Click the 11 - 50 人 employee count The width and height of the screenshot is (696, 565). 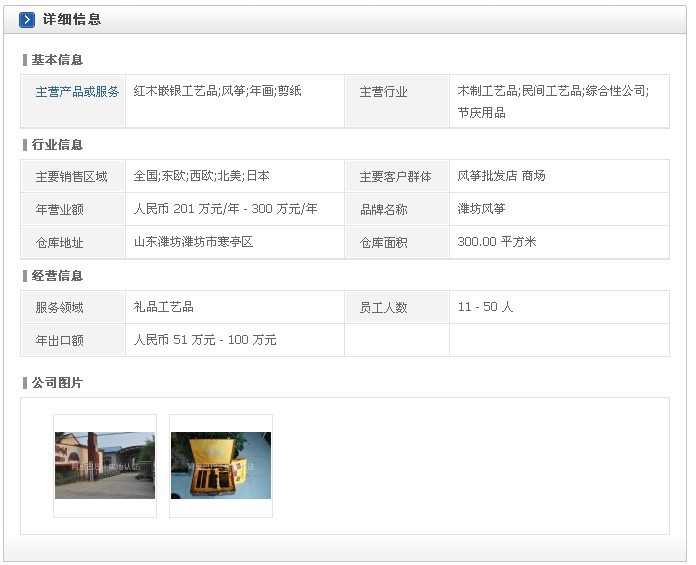click(485, 307)
